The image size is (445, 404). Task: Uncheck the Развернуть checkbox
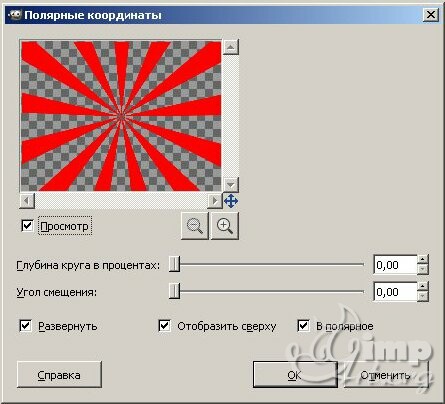26,326
